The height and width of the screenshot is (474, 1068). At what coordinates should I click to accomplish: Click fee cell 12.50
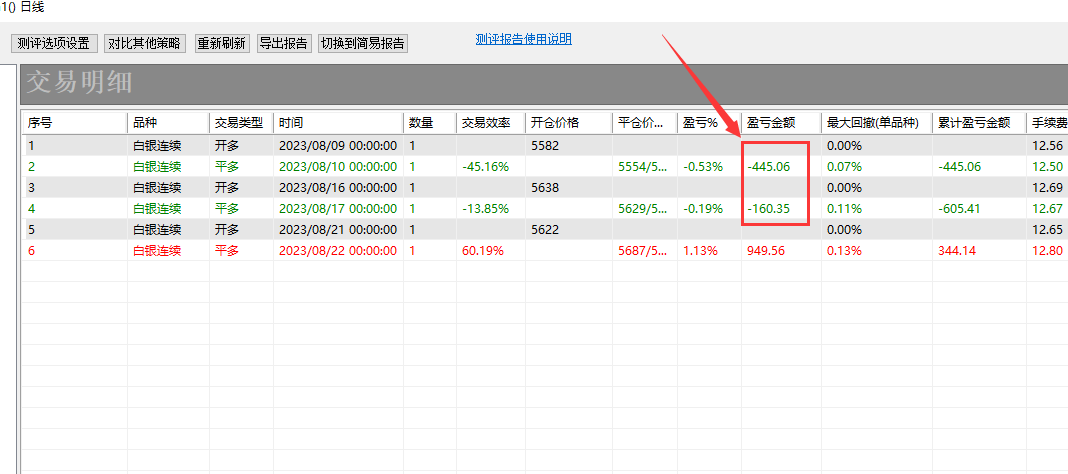(x=1047, y=167)
